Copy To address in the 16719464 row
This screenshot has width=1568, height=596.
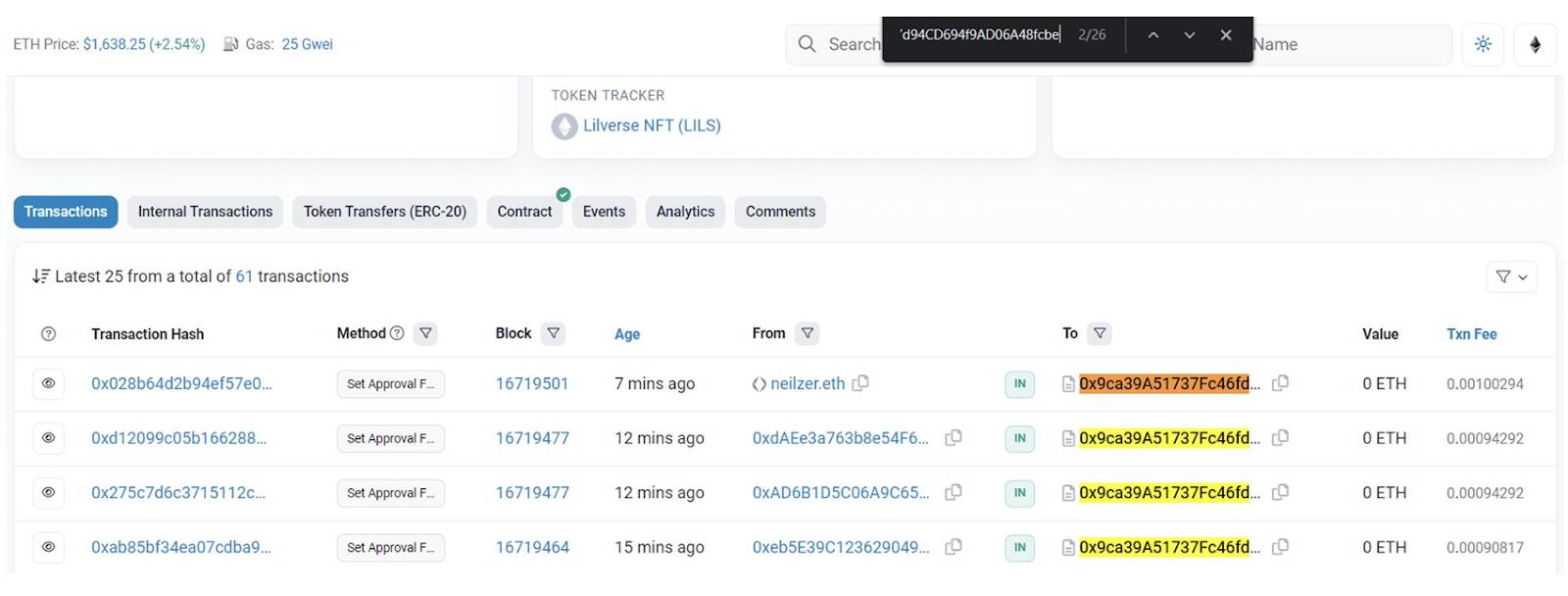[x=1280, y=547]
